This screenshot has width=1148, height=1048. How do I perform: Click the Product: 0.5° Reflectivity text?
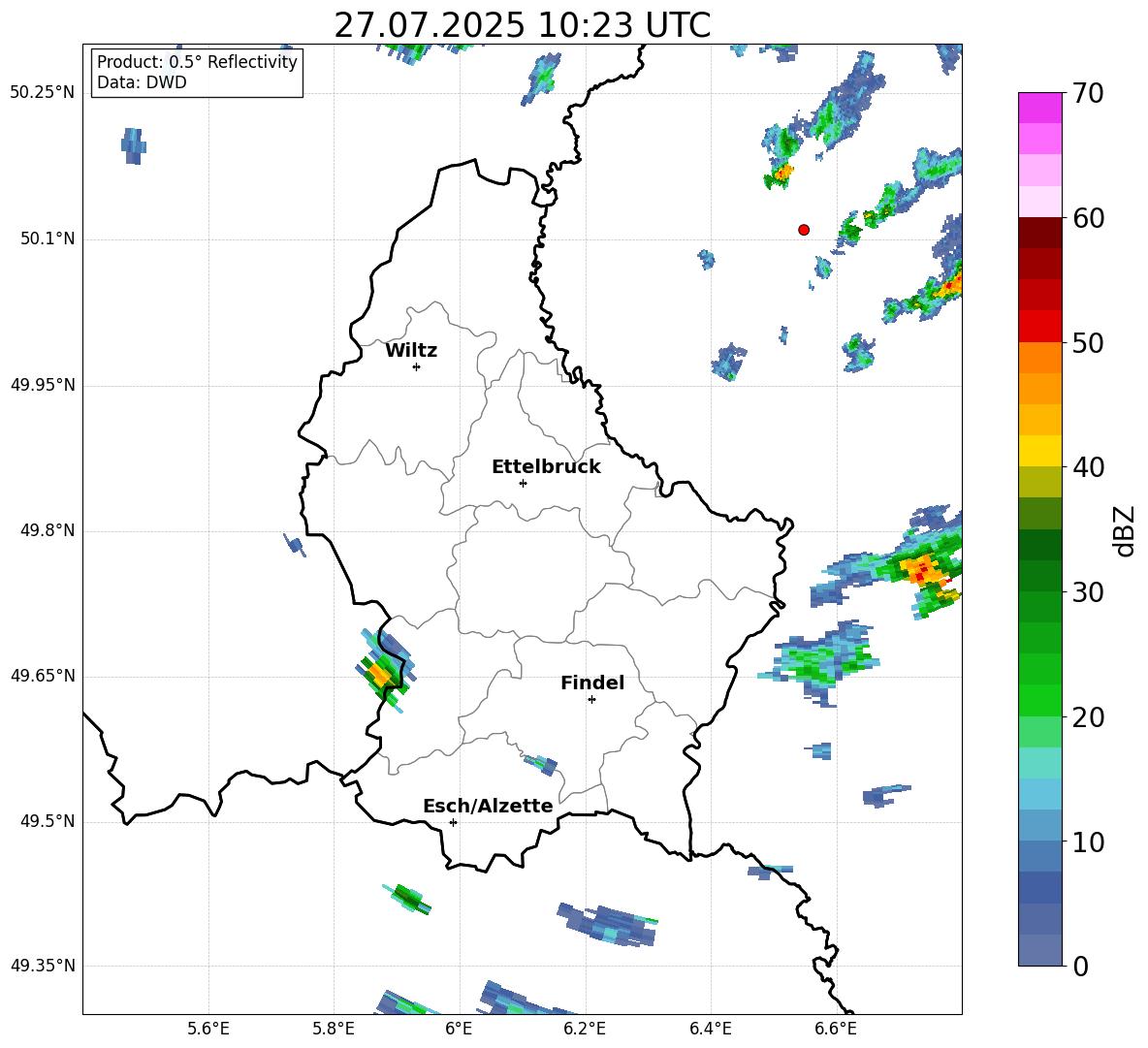[x=197, y=62]
